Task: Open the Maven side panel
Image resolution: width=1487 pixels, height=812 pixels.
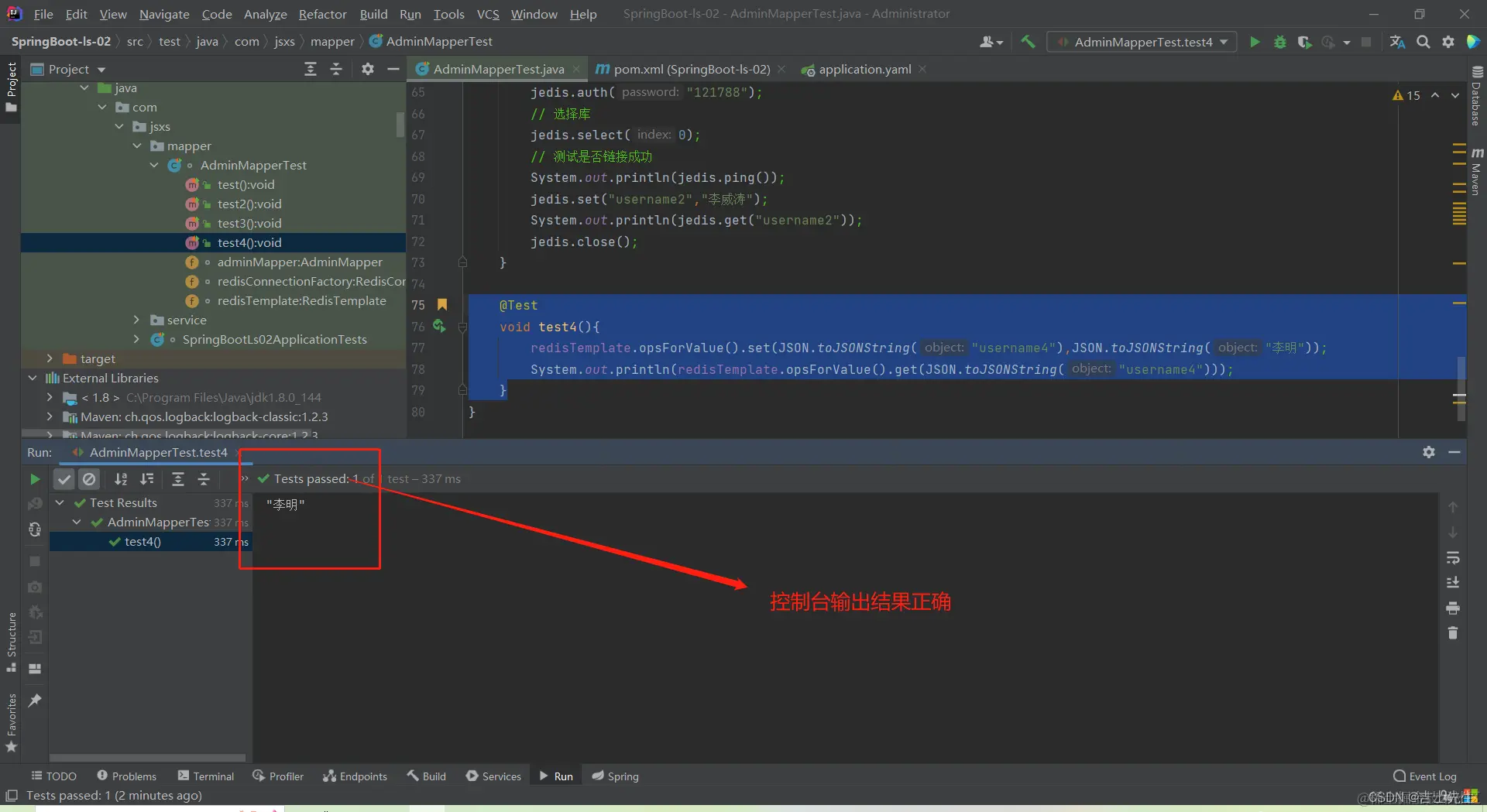Action: coord(1477,172)
